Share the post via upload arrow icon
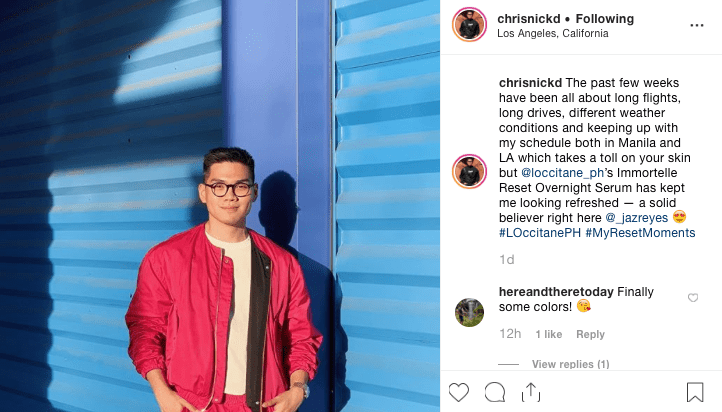Screen dimensions: 722x412 pyautogui.click(x=531, y=392)
